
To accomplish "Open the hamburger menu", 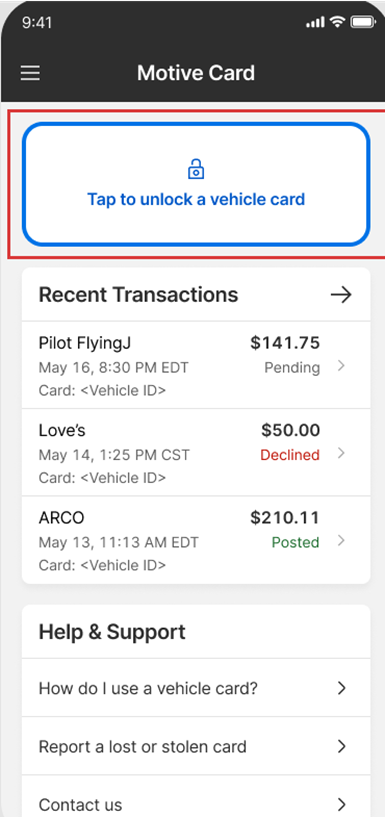I will coord(30,73).
